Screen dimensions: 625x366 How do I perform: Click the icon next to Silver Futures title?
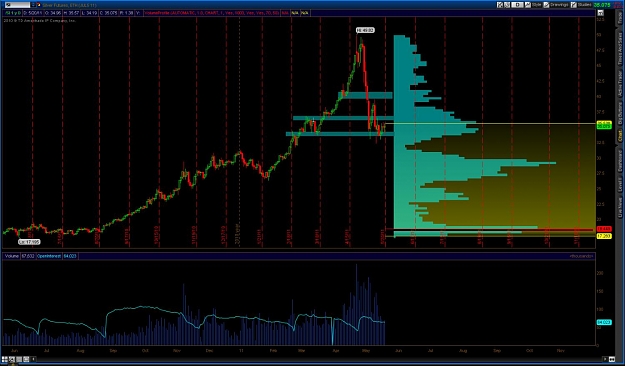click(38, 5)
